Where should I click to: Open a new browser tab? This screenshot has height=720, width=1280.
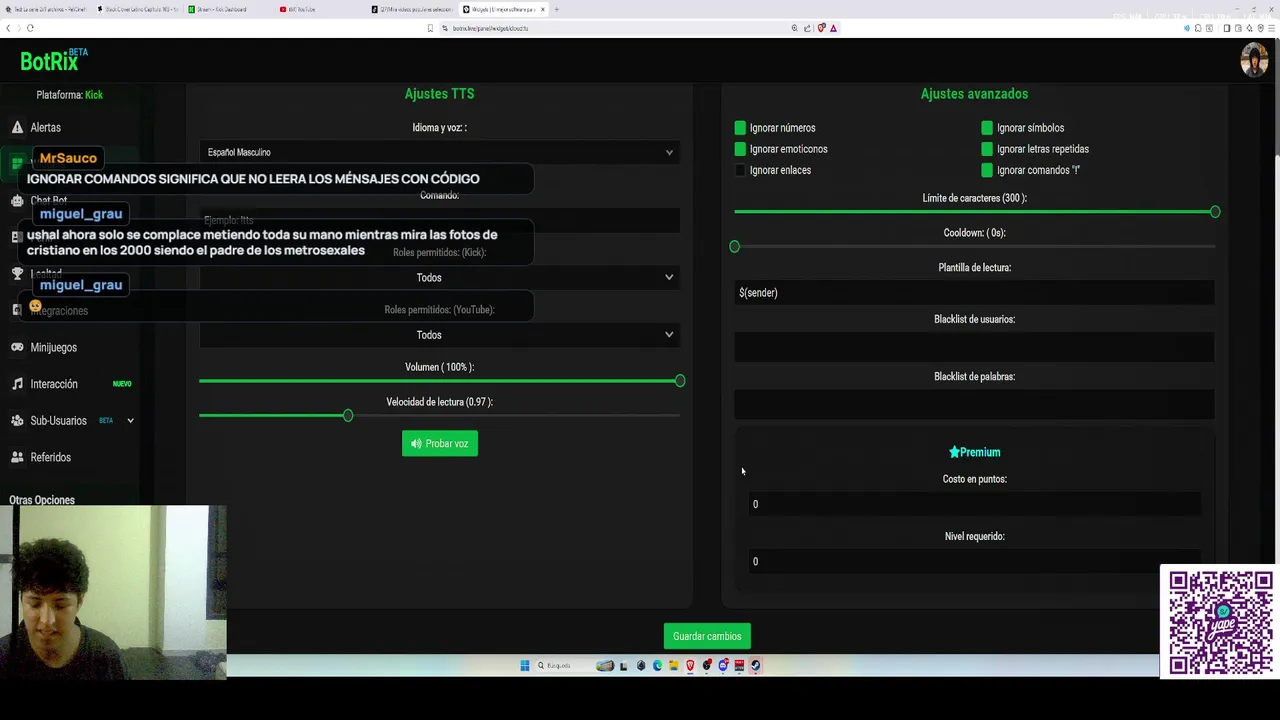pos(557,9)
